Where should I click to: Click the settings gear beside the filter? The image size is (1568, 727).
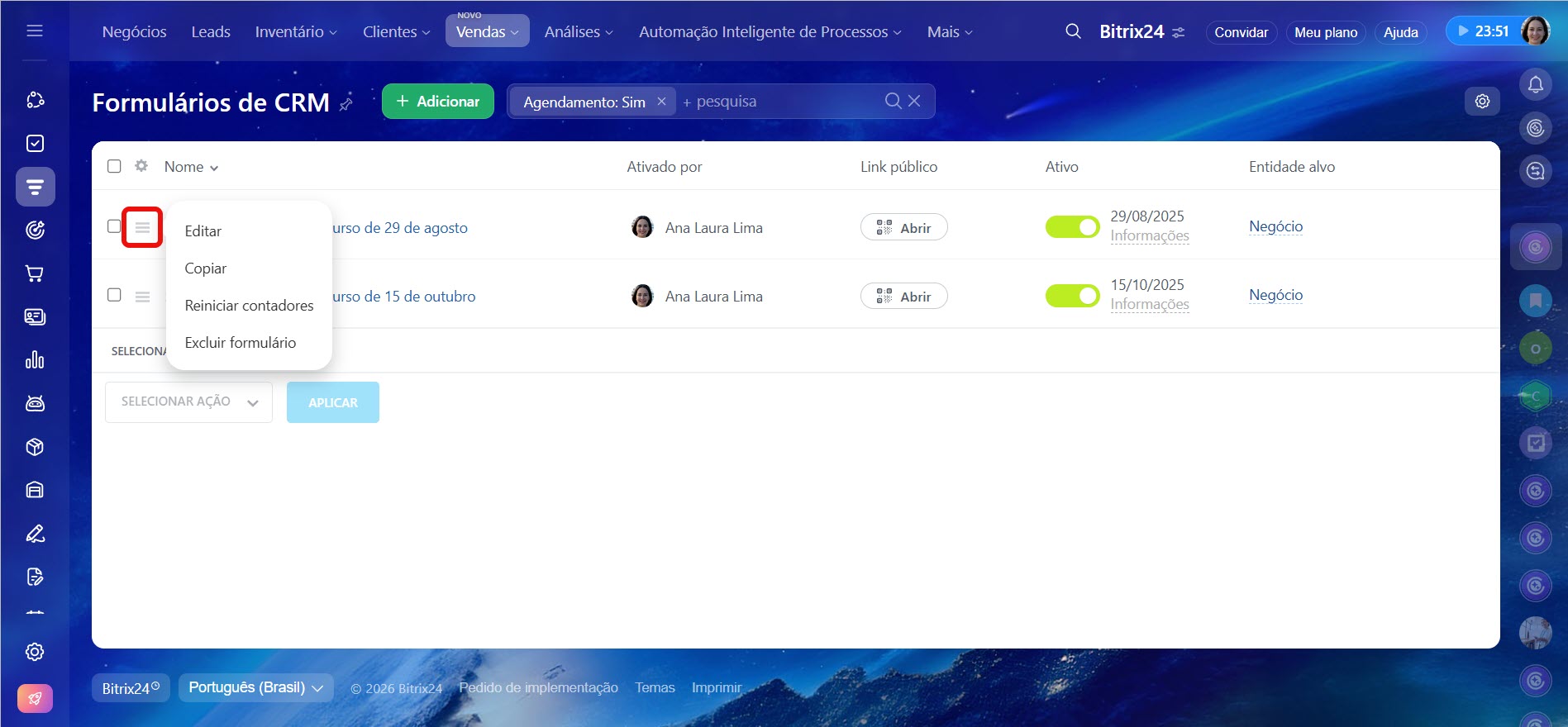1482,101
